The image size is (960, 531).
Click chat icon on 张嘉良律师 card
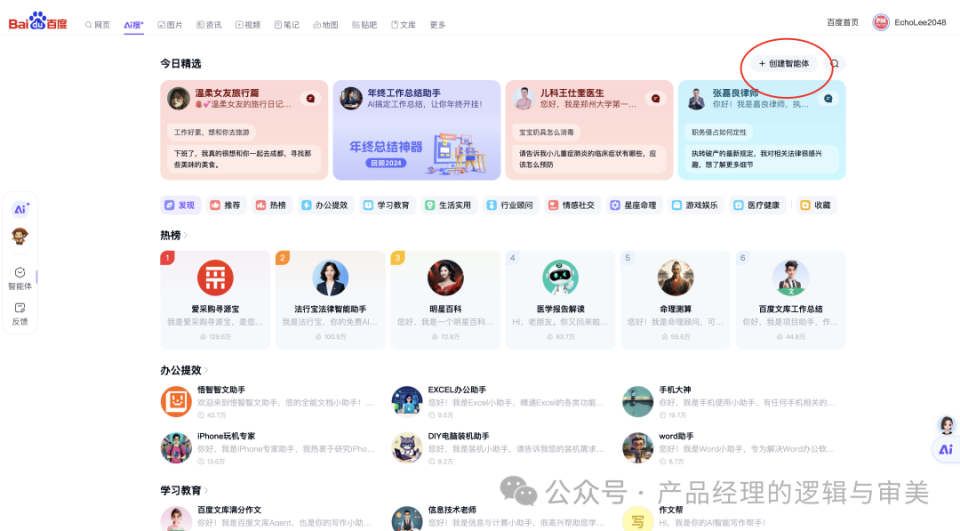tap(828, 99)
